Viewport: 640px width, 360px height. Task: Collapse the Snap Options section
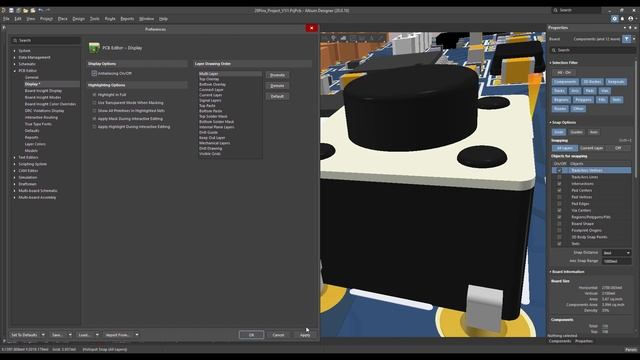point(551,122)
